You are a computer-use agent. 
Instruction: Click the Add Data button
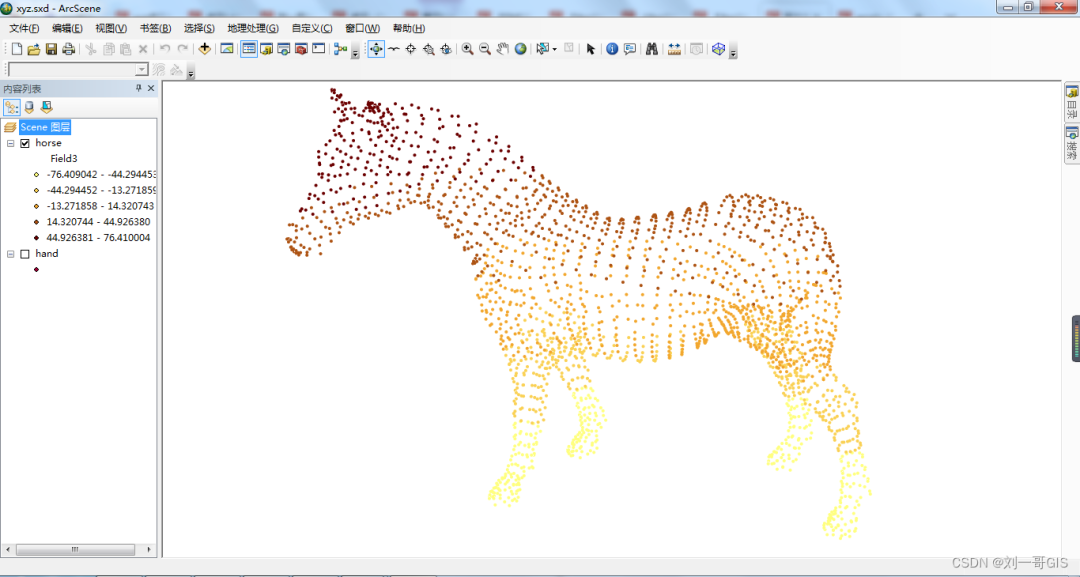[x=205, y=49]
